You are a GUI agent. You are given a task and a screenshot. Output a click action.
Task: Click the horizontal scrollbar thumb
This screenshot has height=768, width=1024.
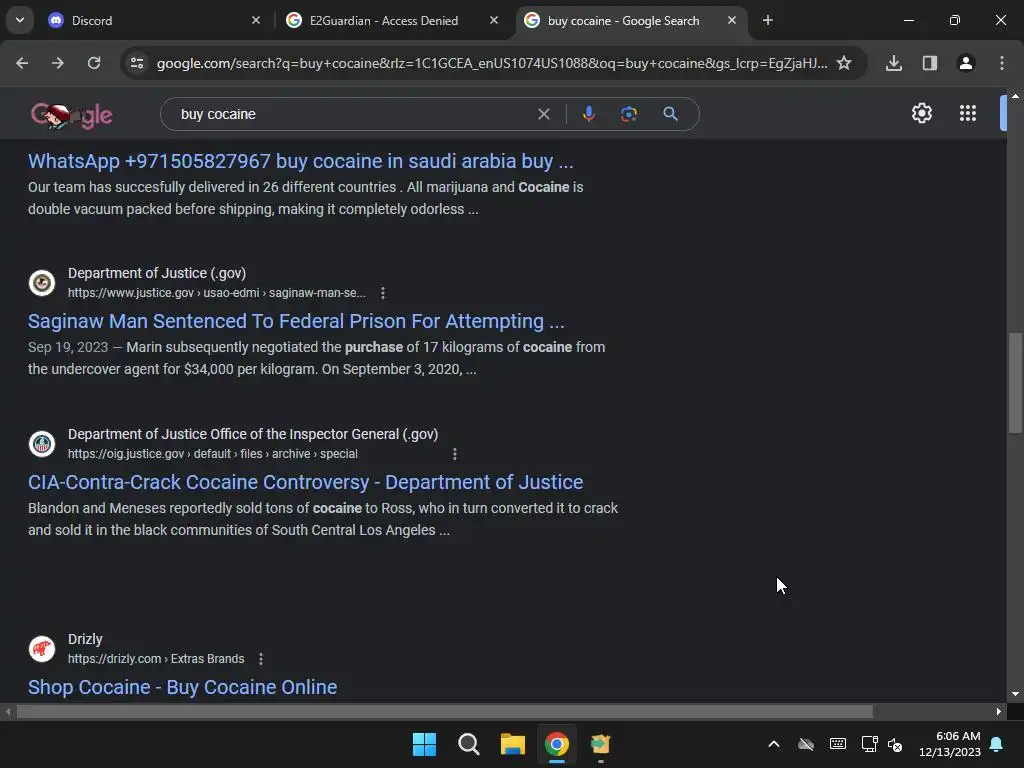pos(444,711)
